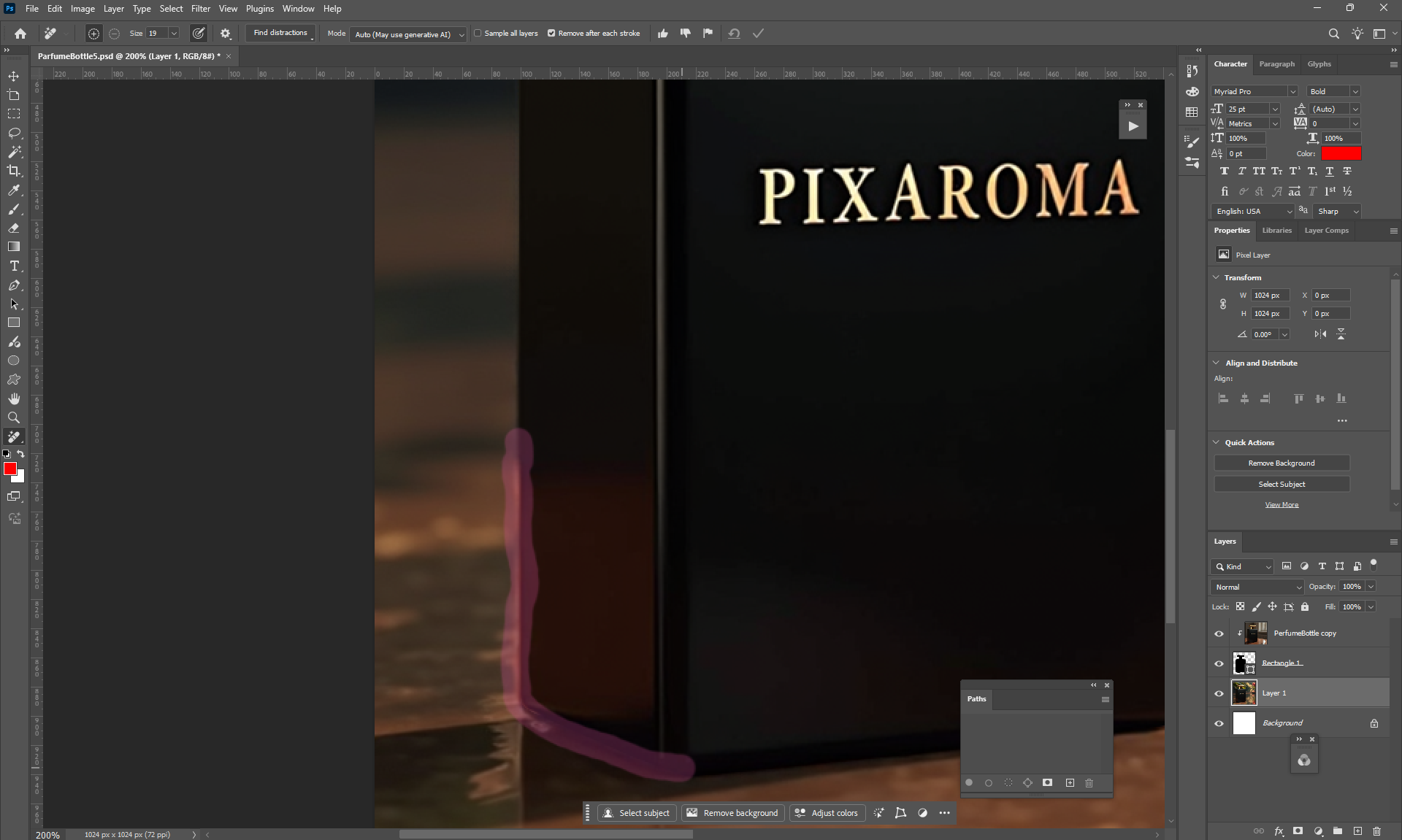Click the red text Color swatch
Image resolution: width=1402 pixels, height=840 pixels.
coord(1341,153)
